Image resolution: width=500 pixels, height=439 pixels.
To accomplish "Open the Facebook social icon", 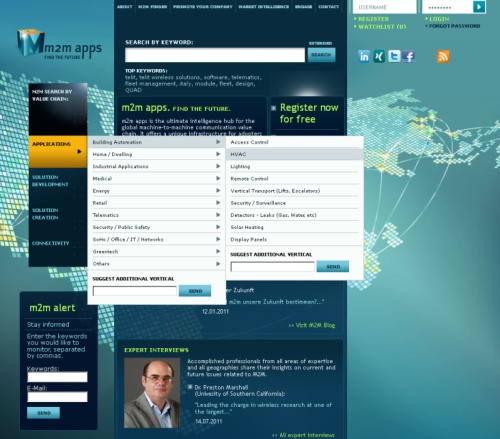I will click(409, 56).
